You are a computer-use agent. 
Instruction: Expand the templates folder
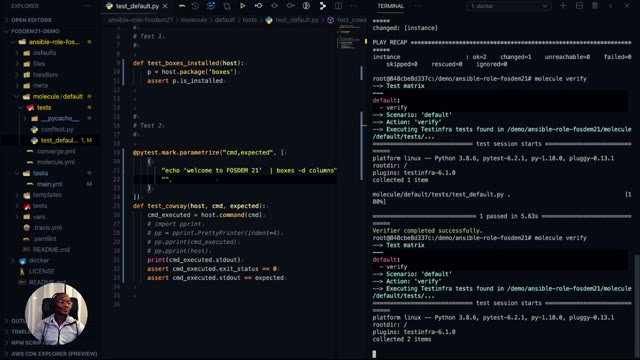[49, 195]
